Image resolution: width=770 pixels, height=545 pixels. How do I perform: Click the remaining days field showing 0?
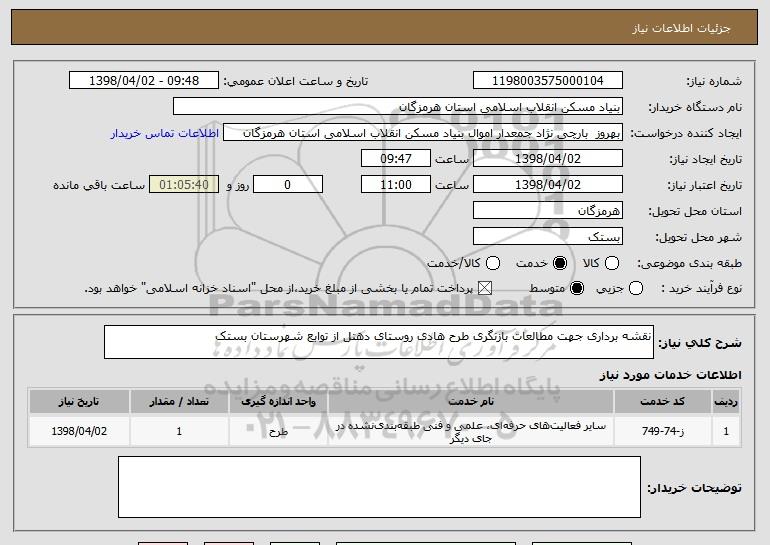coord(288,185)
